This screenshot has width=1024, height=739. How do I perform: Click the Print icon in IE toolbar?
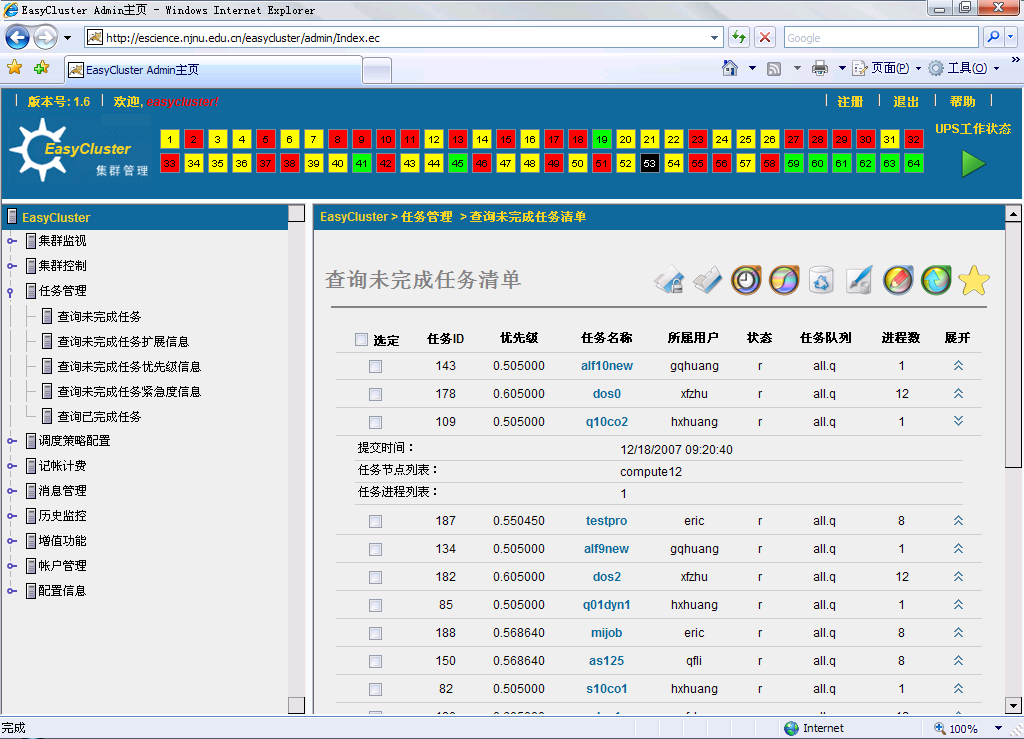820,68
